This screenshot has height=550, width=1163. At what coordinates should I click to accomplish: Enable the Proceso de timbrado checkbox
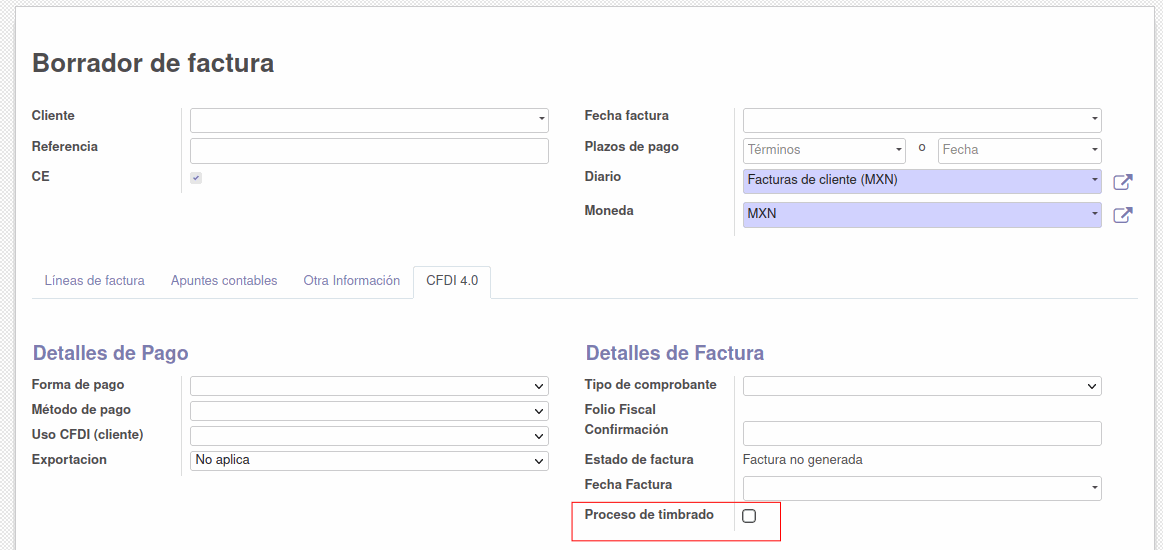pos(749,516)
